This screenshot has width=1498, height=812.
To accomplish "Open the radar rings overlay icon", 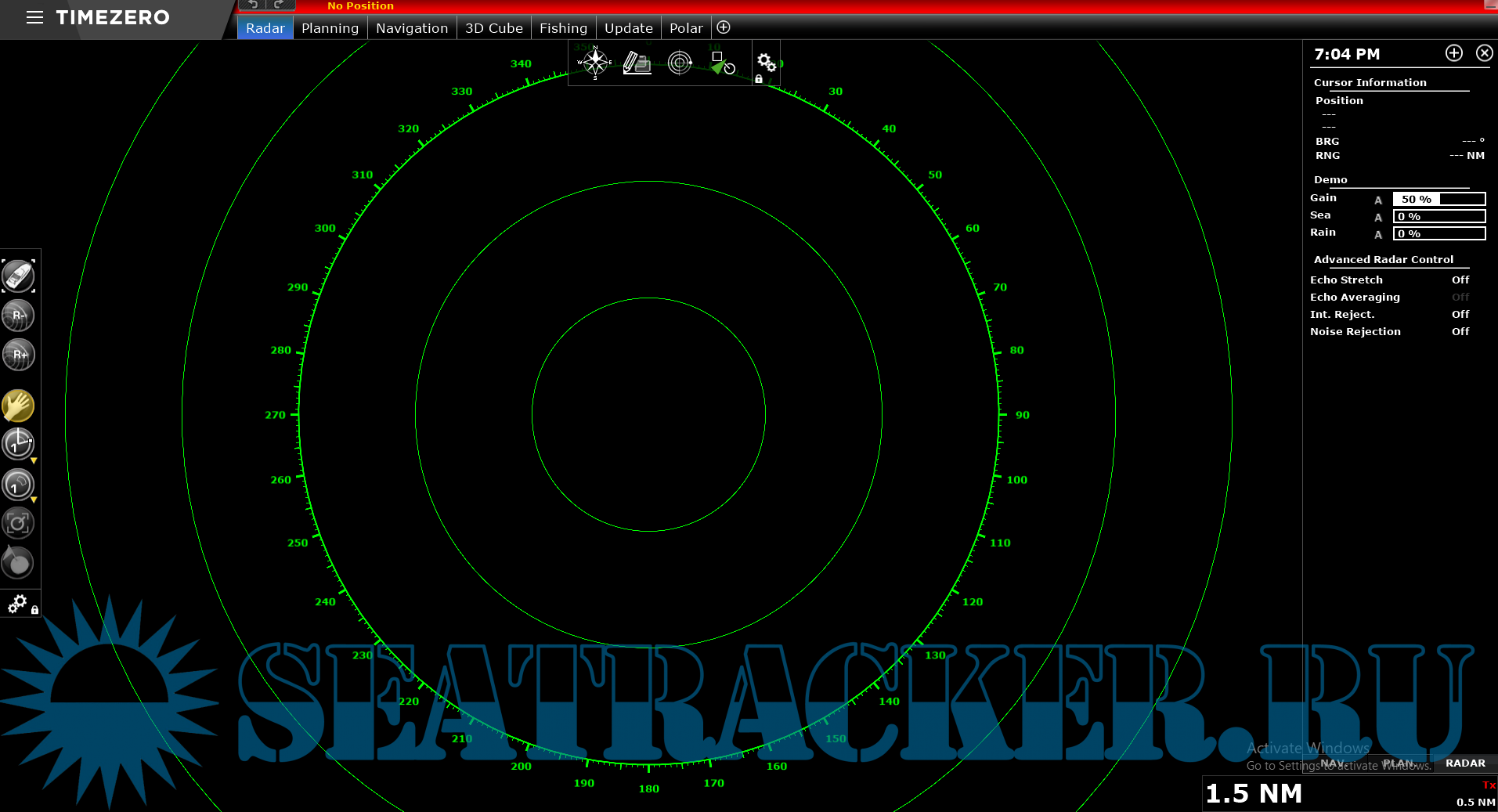I will click(680, 63).
